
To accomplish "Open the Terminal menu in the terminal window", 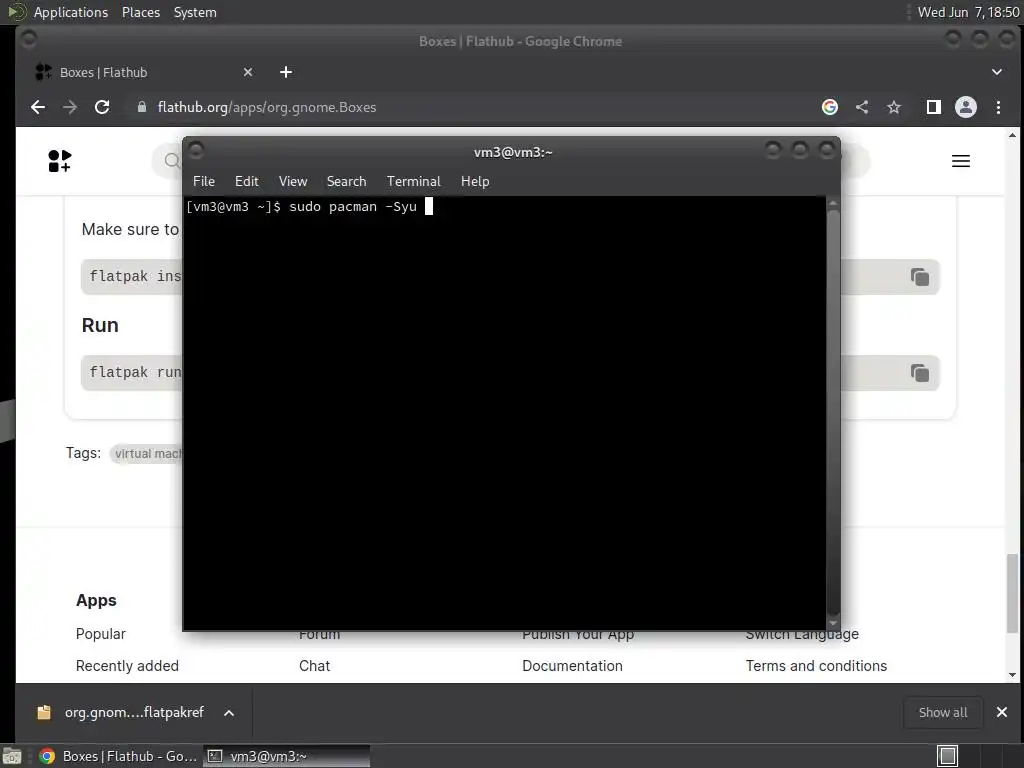I will click(x=413, y=182).
